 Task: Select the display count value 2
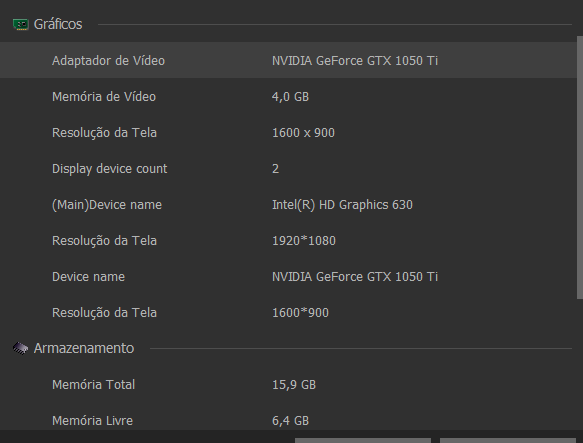pos(276,169)
